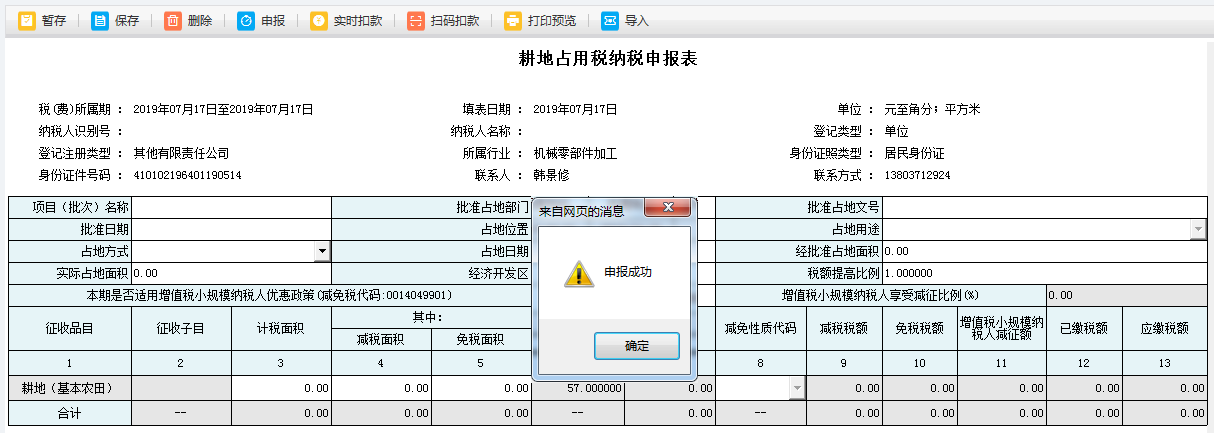
Task: Click the 税(费)所属期 date range value
Action: tap(223, 109)
